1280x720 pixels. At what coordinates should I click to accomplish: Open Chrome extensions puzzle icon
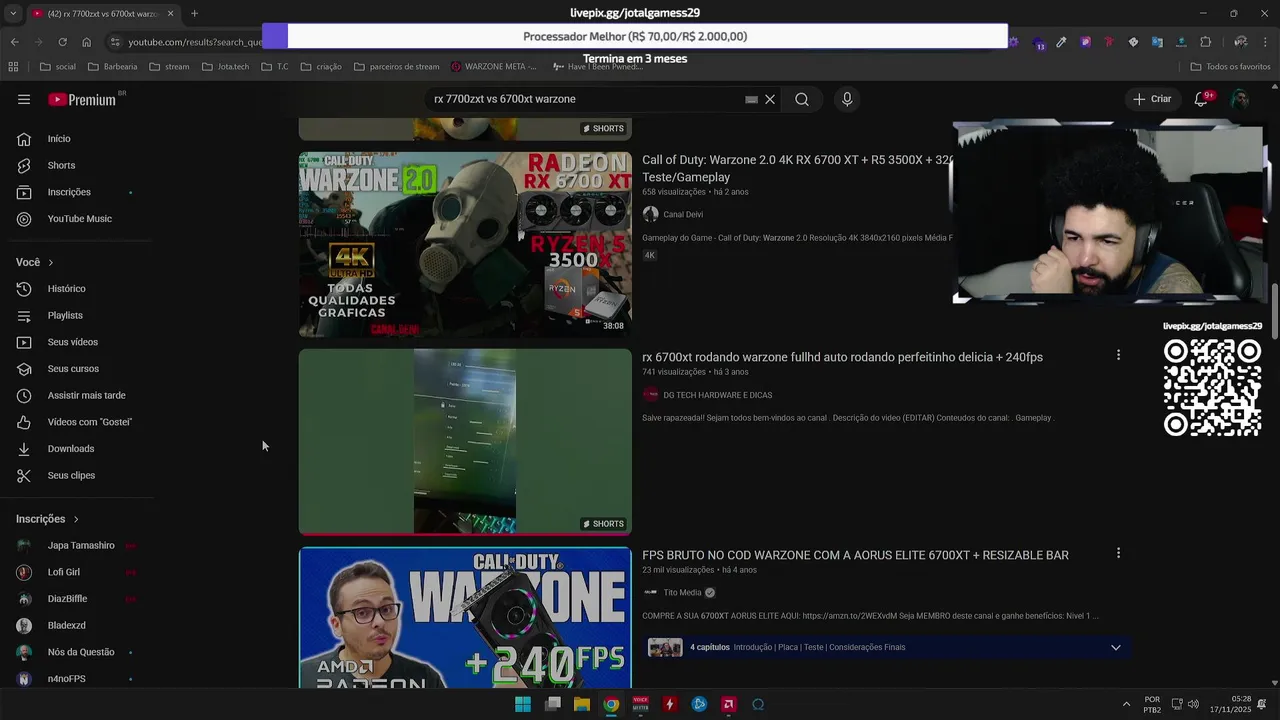tap(1205, 42)
